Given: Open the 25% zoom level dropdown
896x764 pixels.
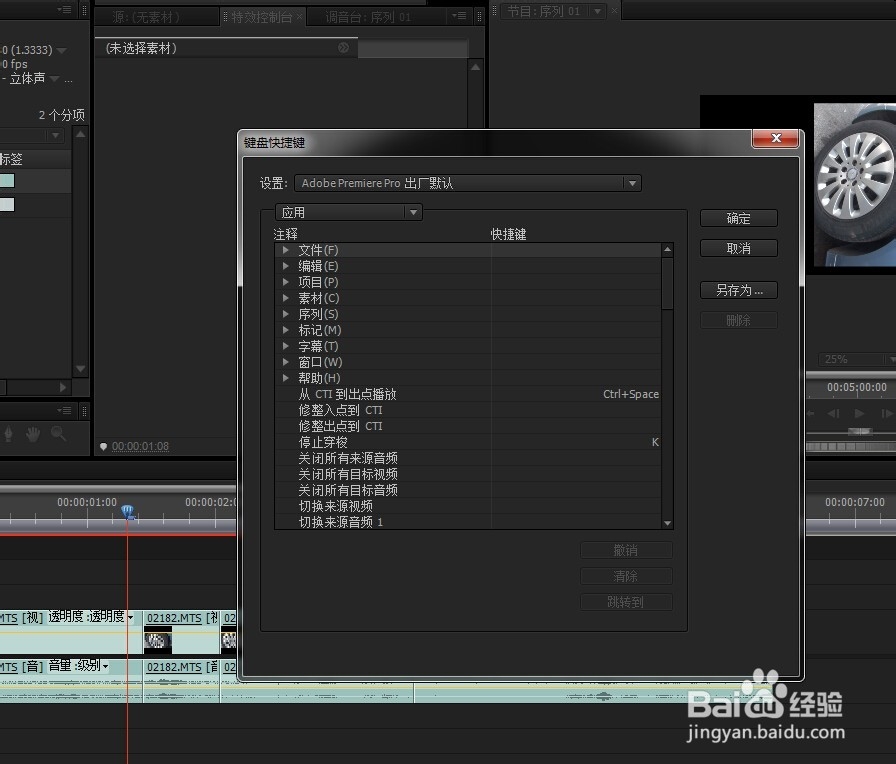Looking at the screenshot, I should click(857, 359).
